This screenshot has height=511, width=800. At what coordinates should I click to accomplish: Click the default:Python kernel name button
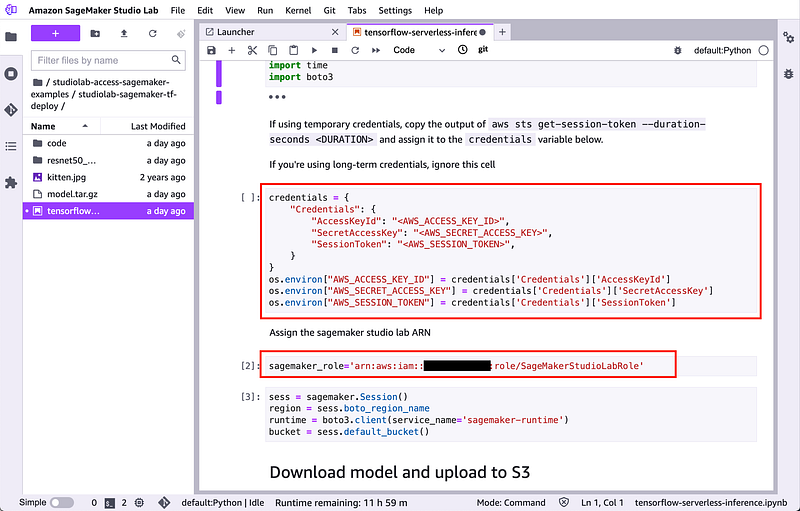(x=722, y=50)
